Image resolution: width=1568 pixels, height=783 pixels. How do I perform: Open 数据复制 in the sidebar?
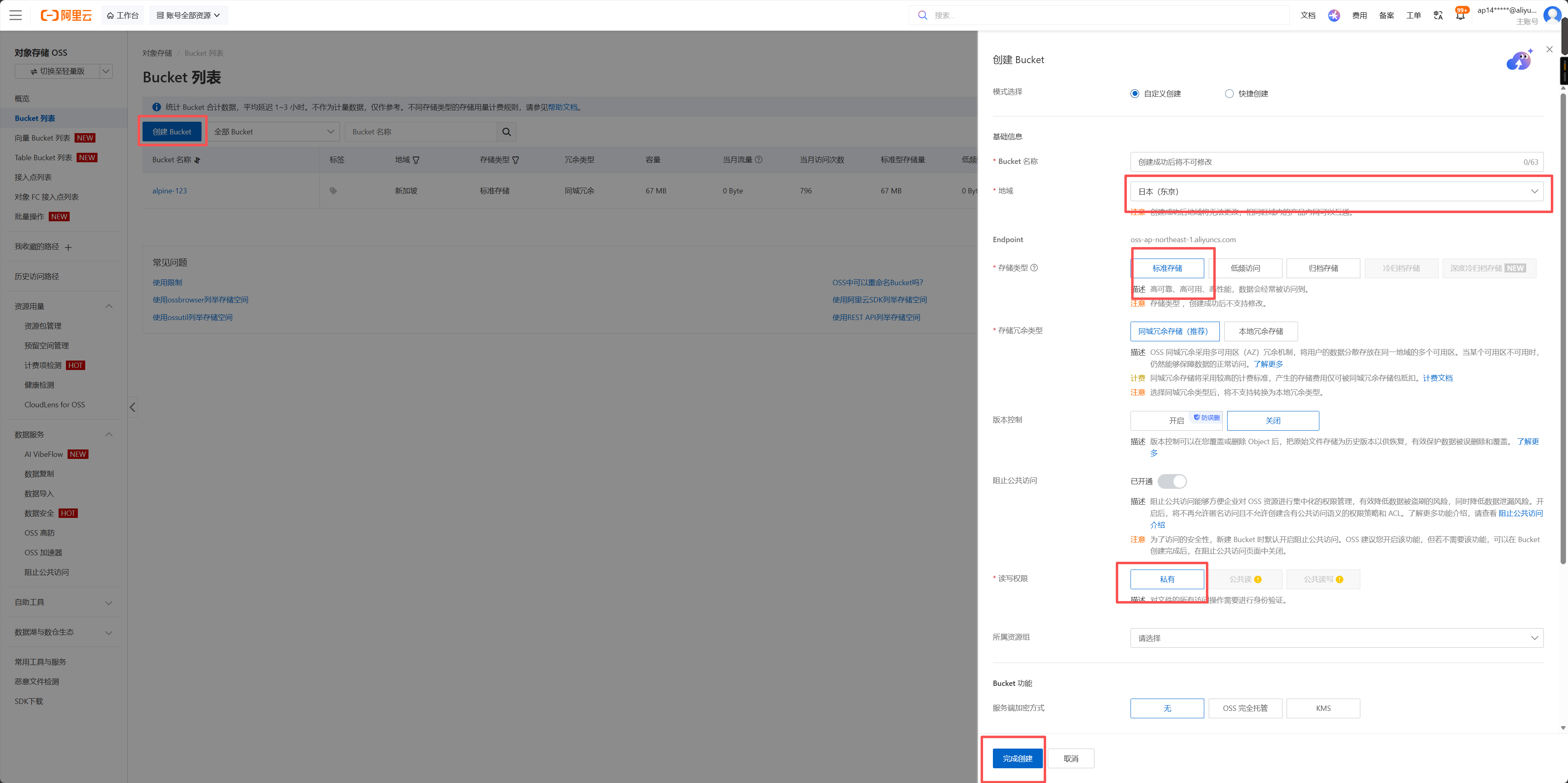39,474
